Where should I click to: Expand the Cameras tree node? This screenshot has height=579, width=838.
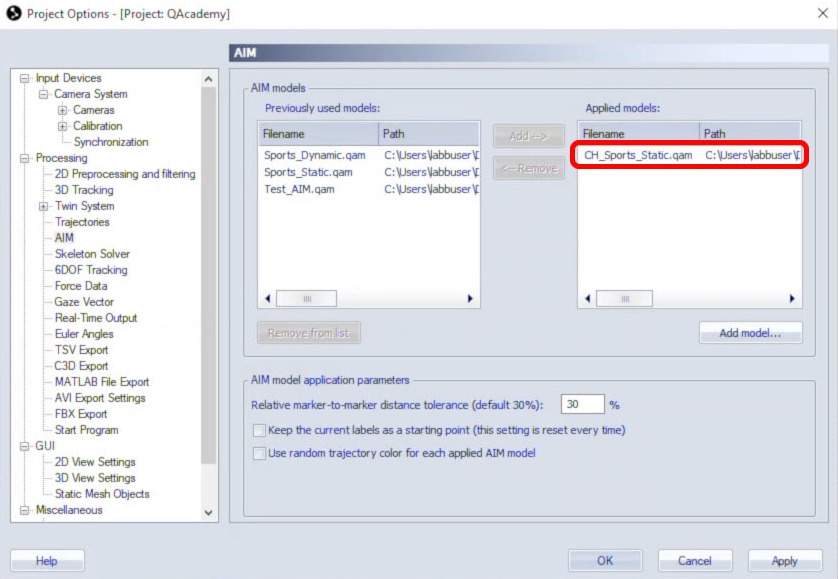(x=62, y=110)
